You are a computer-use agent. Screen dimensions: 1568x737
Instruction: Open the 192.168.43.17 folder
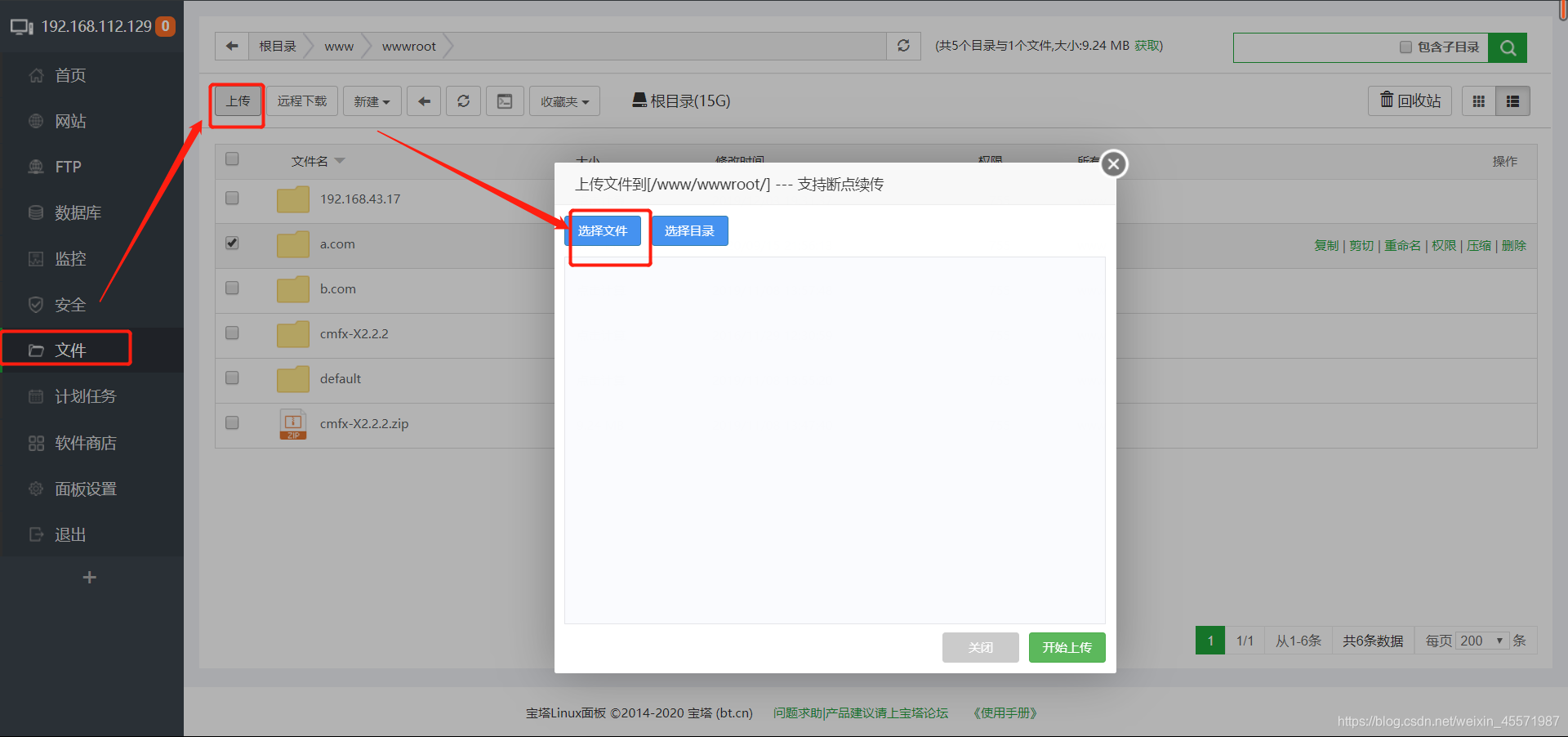[360, 199]
